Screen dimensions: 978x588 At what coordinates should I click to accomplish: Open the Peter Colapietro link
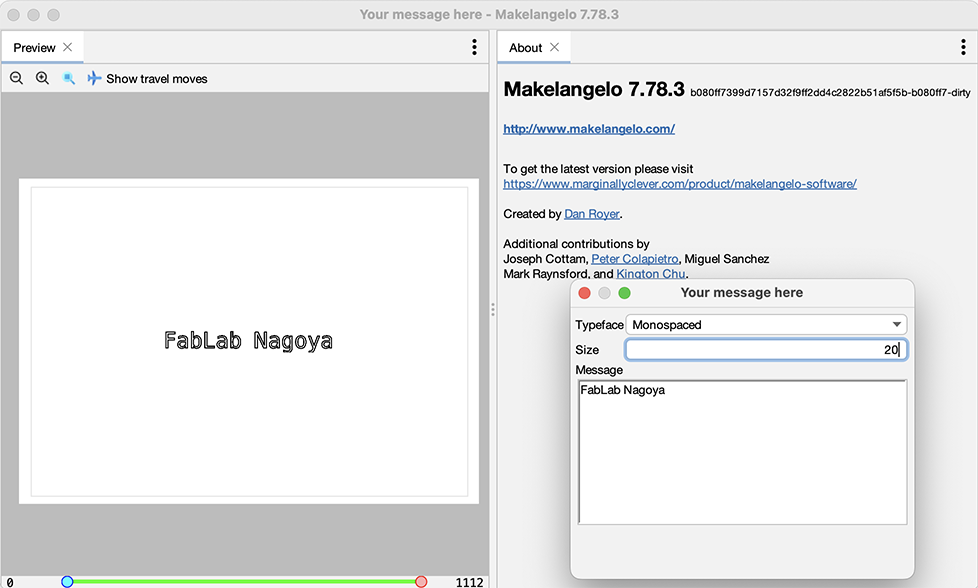pyautogui.click(x=634, y=259)
